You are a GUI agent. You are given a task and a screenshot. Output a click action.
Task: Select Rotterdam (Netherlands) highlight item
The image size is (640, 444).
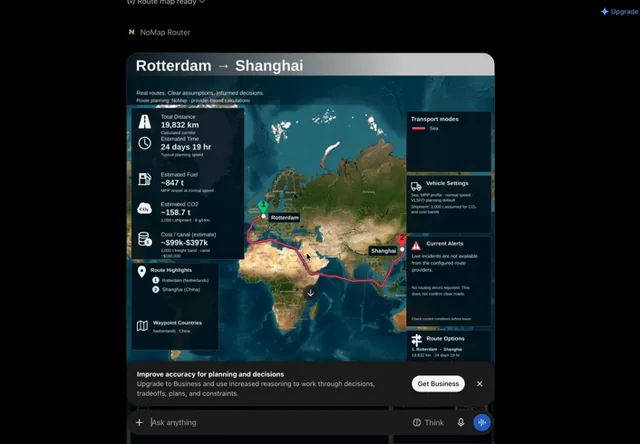point(180,280)
